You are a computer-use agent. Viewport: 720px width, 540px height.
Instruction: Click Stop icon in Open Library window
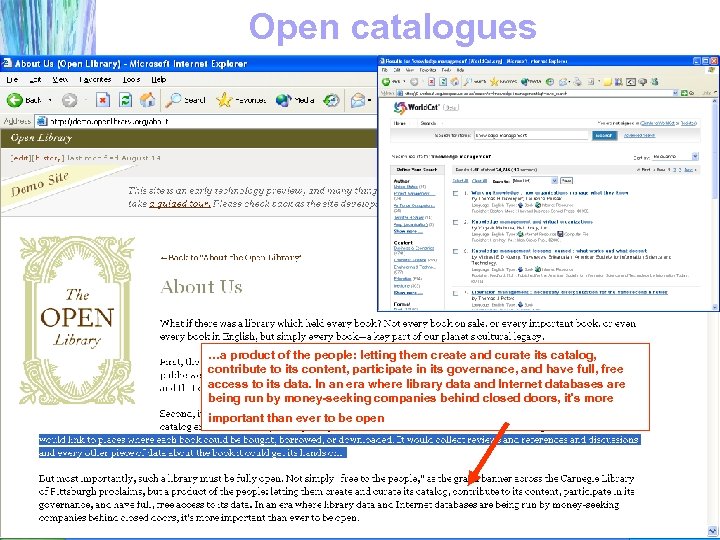point(103,100)
